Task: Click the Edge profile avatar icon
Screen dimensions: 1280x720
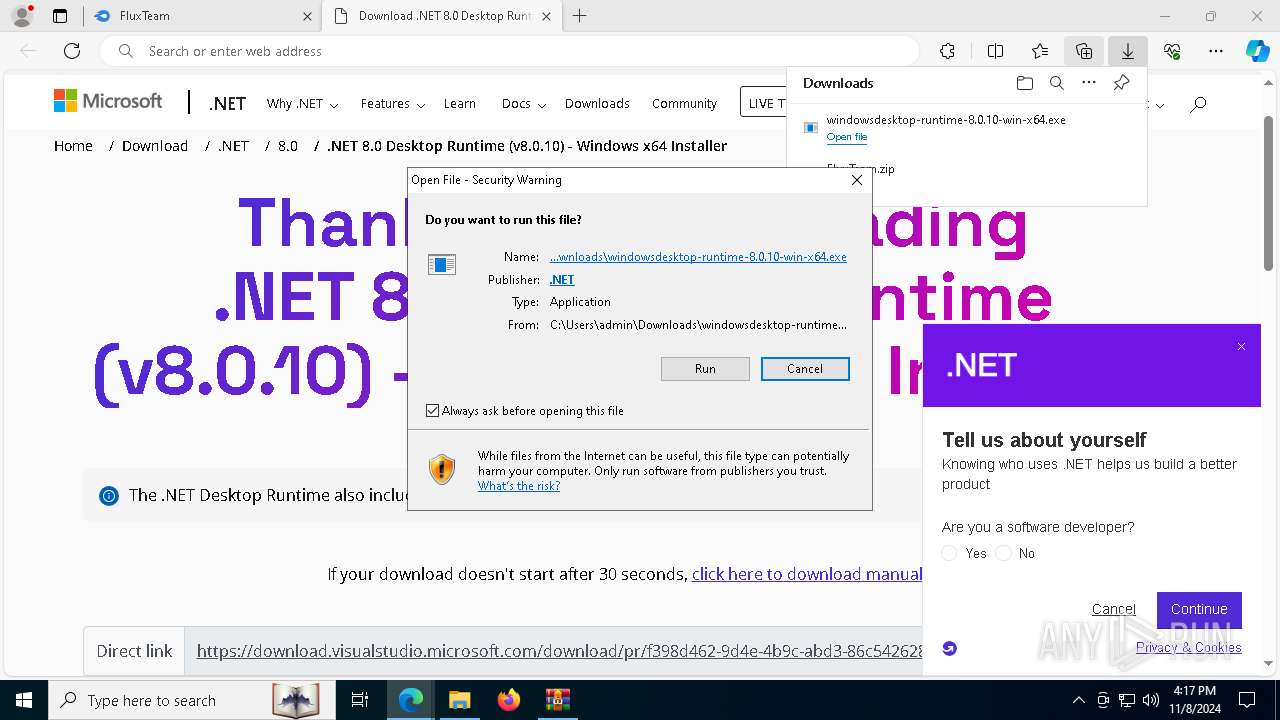Action: (x=22, y=16)
